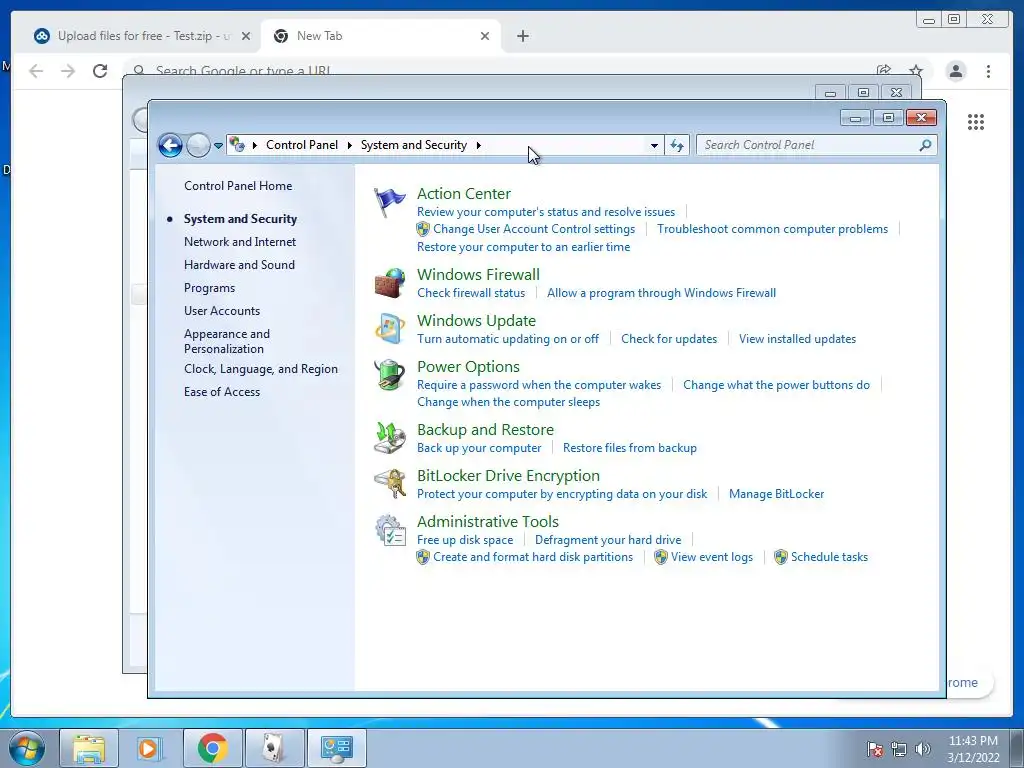Open the BitLocker Drive Encryption keys icon
Image resolution: width=1024 pixels, height=768 pixels.
pyautogui.click(x=390, y=485)
